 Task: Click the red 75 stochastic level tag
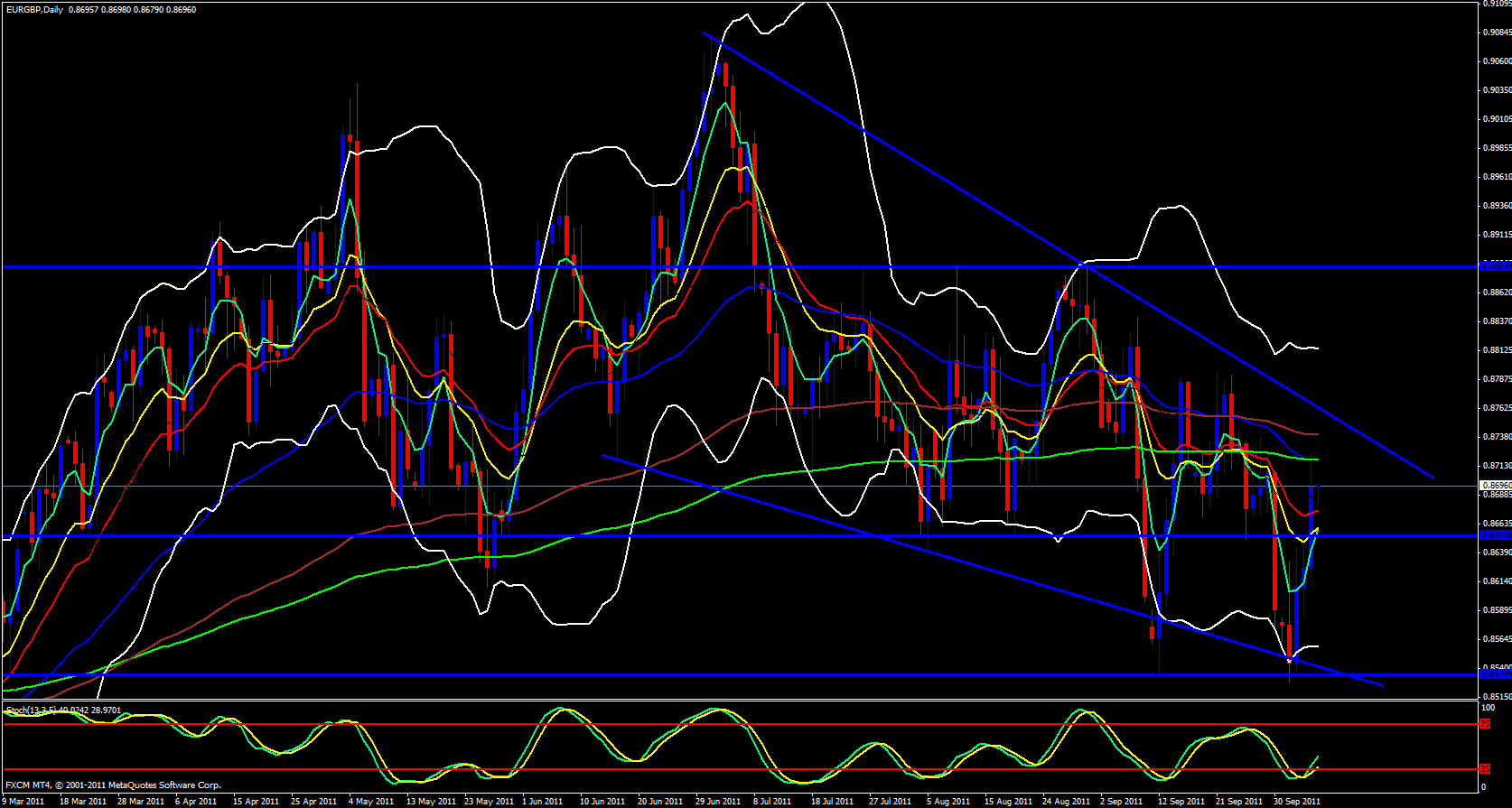pyautogui.click(x=1485, y=724)
